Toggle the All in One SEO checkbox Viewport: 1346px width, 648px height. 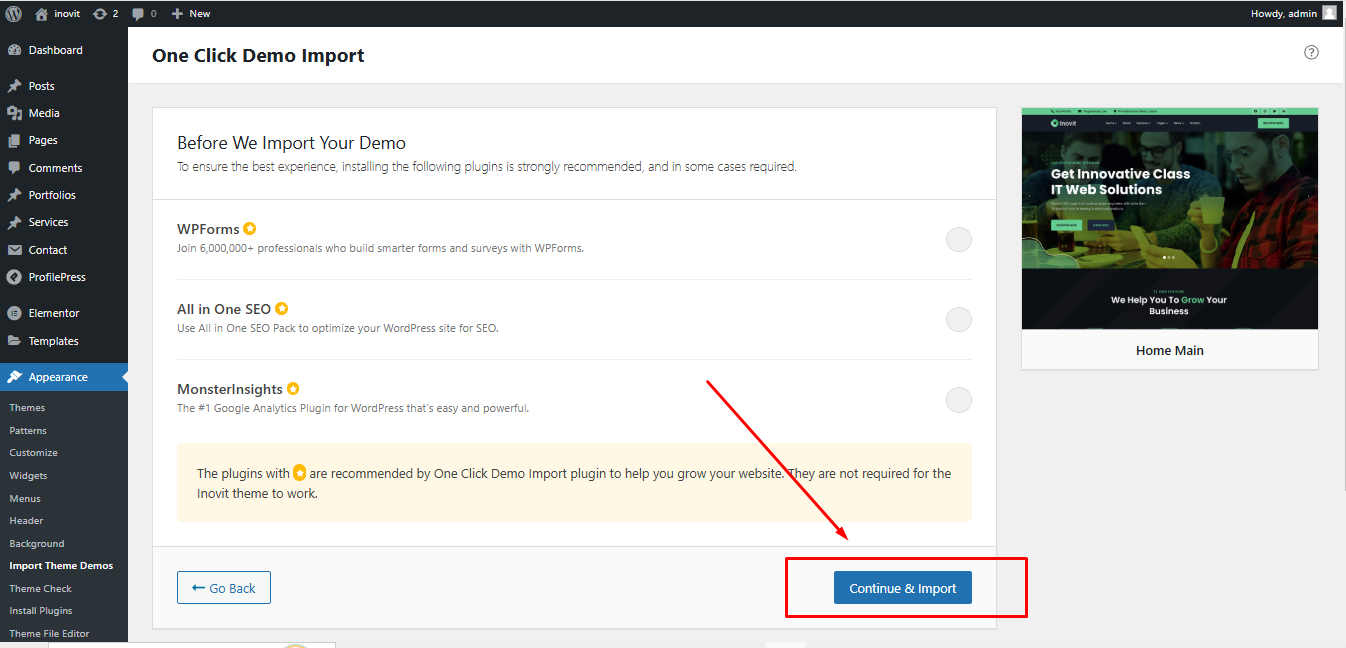958,319
